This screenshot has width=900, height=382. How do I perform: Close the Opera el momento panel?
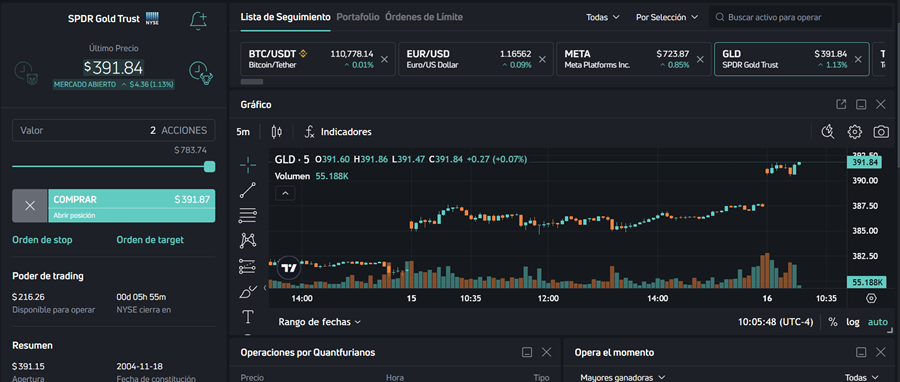pos(881,352)
